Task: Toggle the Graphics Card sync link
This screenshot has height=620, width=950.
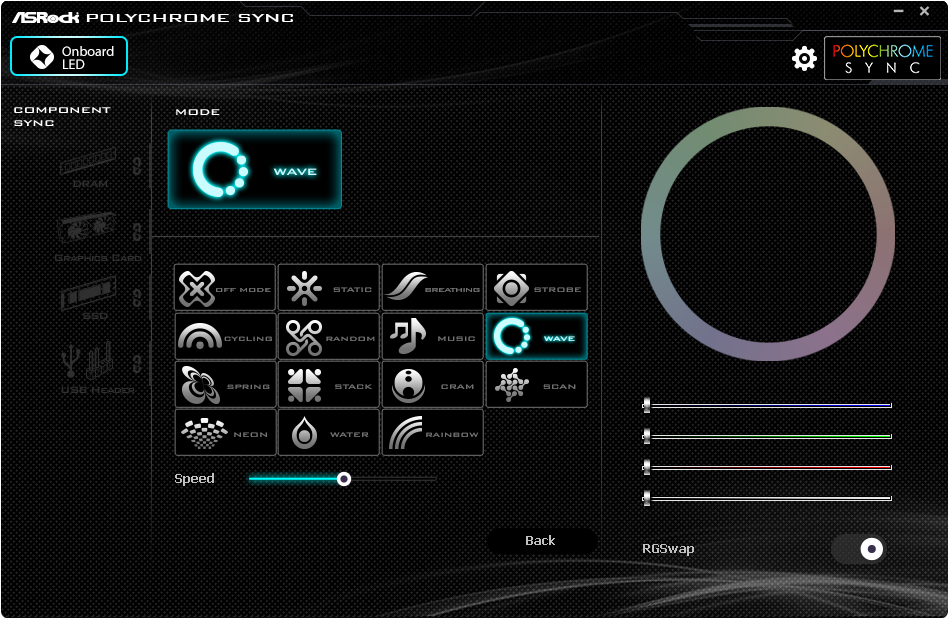Action: (138, 232)
